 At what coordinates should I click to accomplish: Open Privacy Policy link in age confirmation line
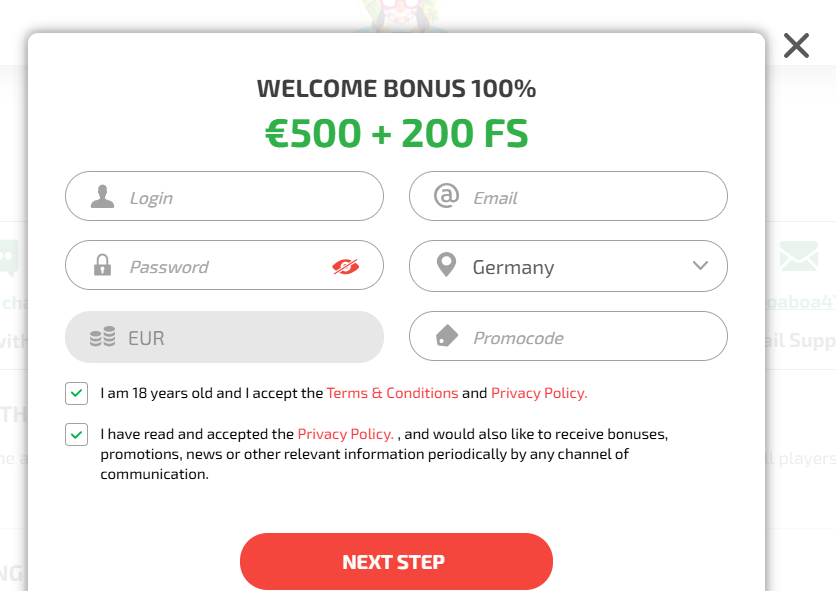tap(538, 393)
